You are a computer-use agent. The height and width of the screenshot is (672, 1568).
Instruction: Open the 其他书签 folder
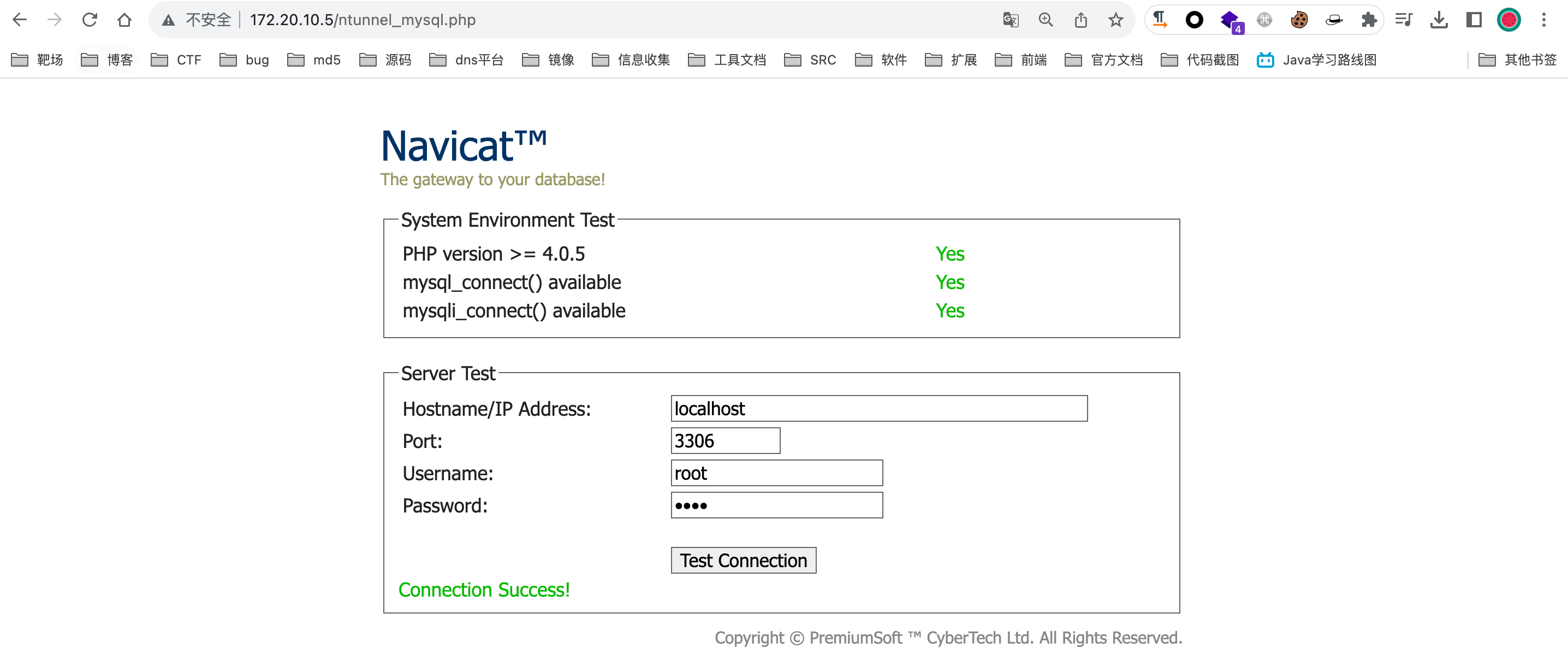click(1518, 60)
